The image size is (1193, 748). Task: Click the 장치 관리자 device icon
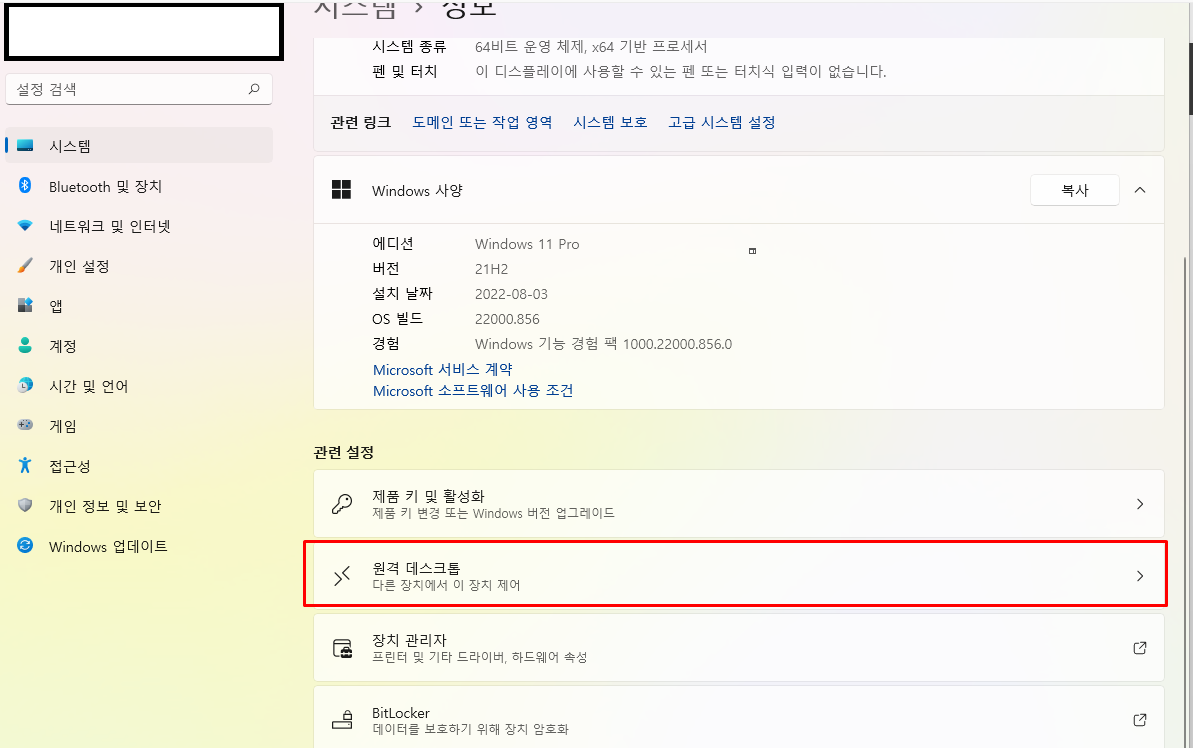click(x=342, y=648)
